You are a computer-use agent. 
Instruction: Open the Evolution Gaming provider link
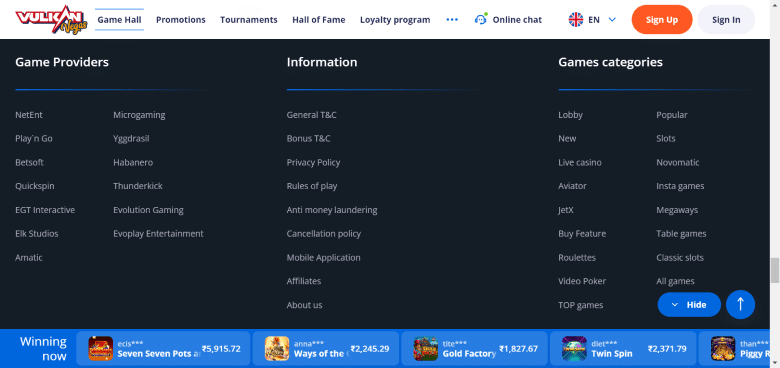(148, 210)
